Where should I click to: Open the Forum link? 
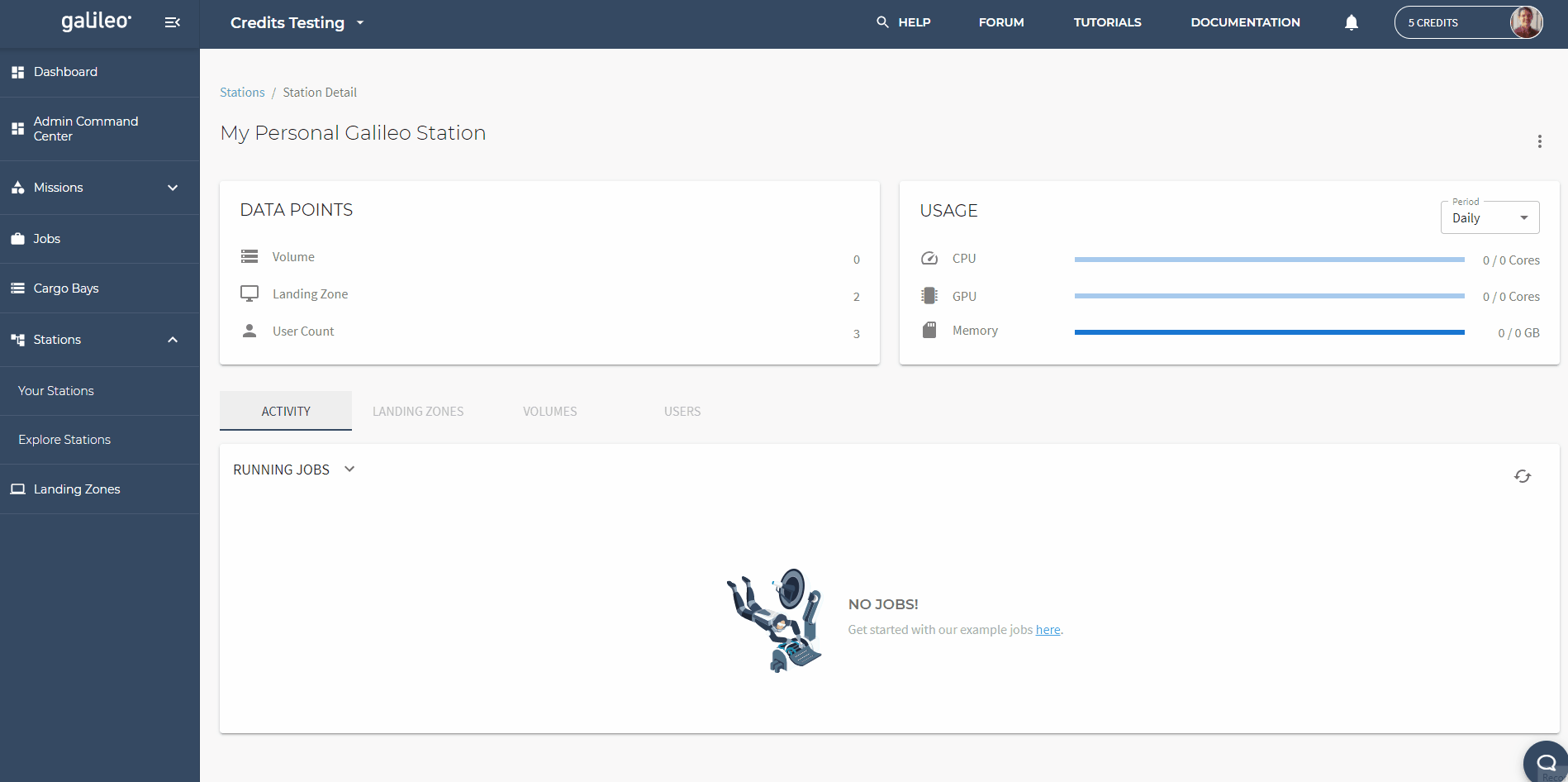point(1001,22)
